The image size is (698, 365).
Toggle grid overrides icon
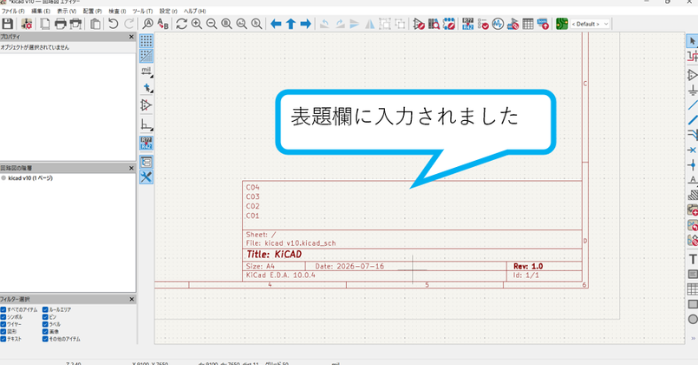tap(146, 56)
